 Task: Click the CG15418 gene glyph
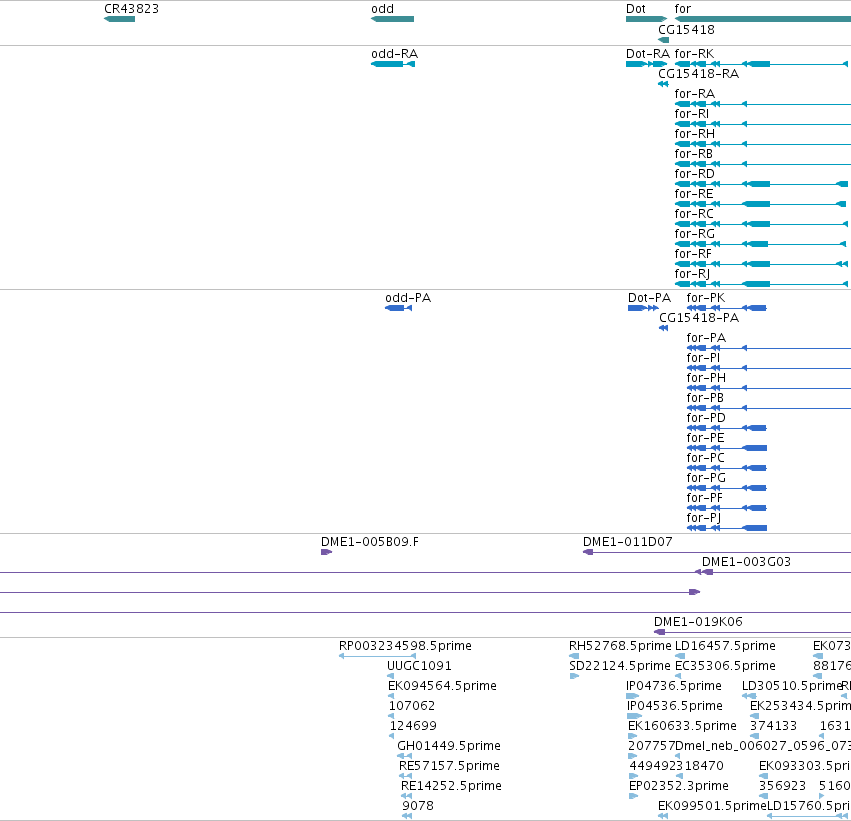pyautogui.click(x=663, y=40)
